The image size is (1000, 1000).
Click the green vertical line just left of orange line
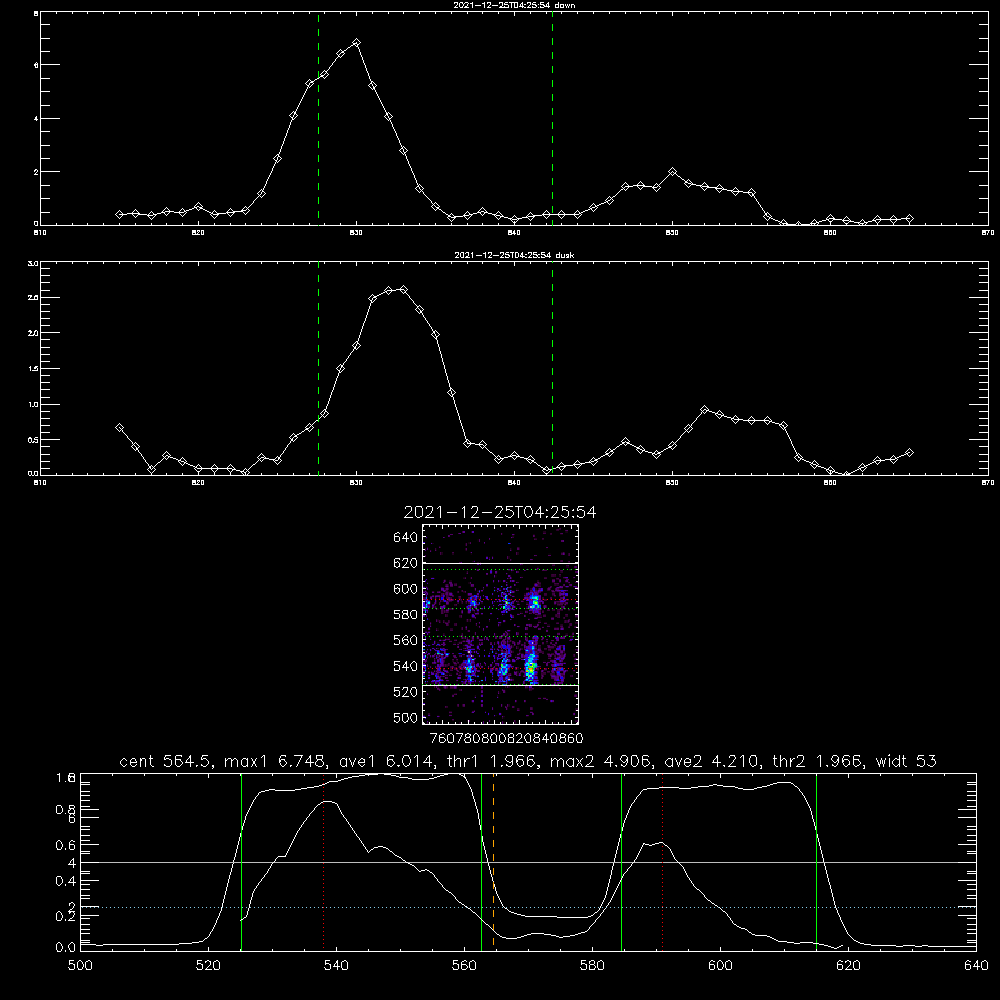[x=482, y=862]
